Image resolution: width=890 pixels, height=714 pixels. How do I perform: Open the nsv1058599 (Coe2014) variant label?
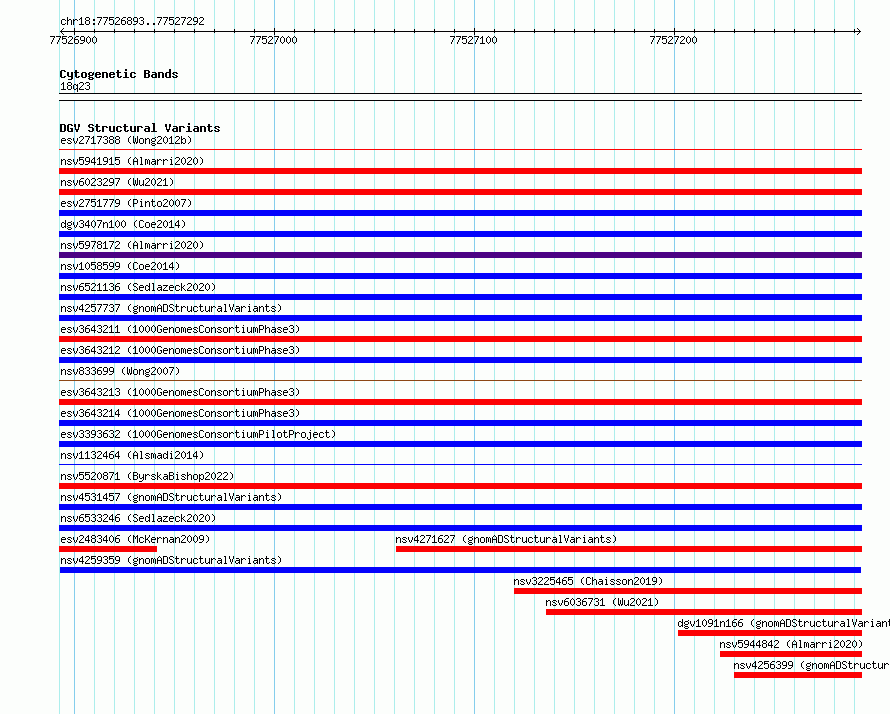(x=120, y=266)
